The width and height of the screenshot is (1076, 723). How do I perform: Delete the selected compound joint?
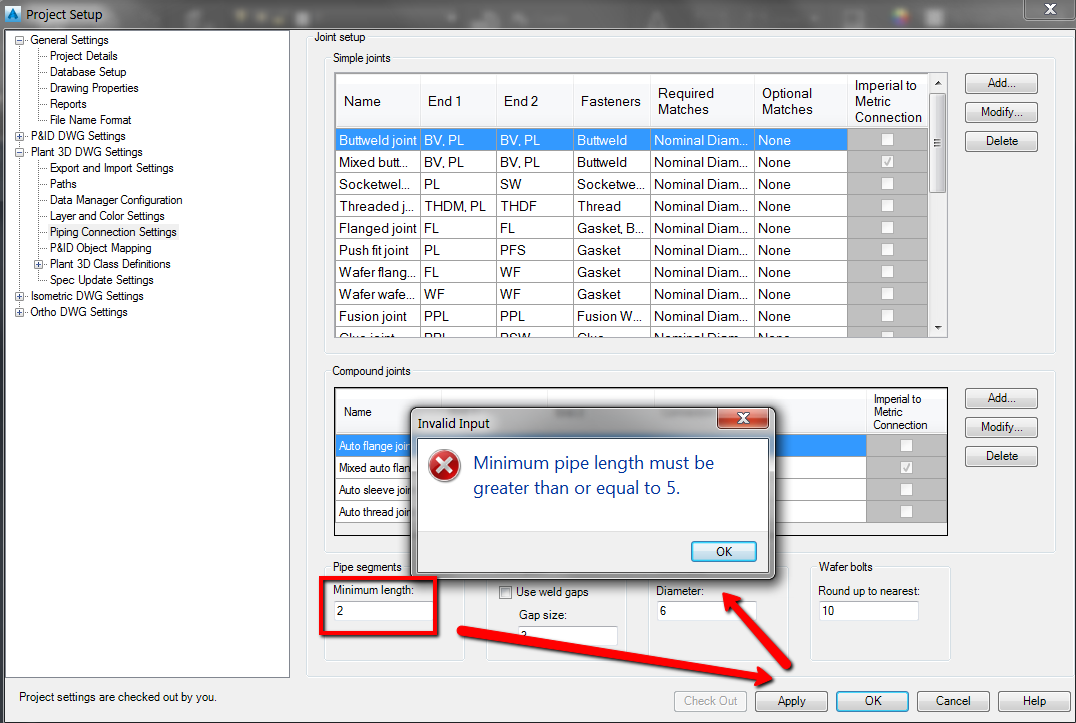(x=1000, y=455)
